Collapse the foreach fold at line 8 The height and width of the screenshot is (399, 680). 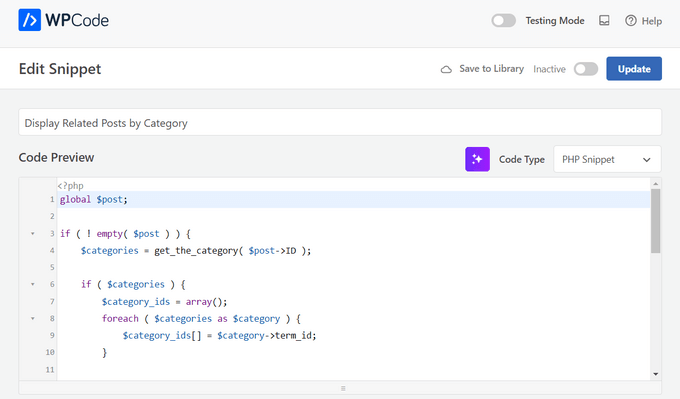click(33, 318)
